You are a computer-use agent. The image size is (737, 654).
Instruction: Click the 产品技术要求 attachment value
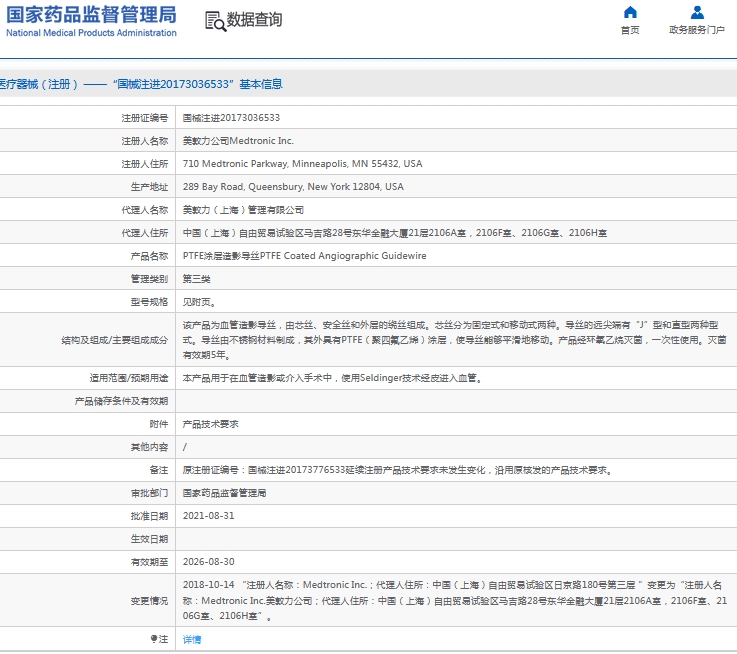click(x=211, y=424)
